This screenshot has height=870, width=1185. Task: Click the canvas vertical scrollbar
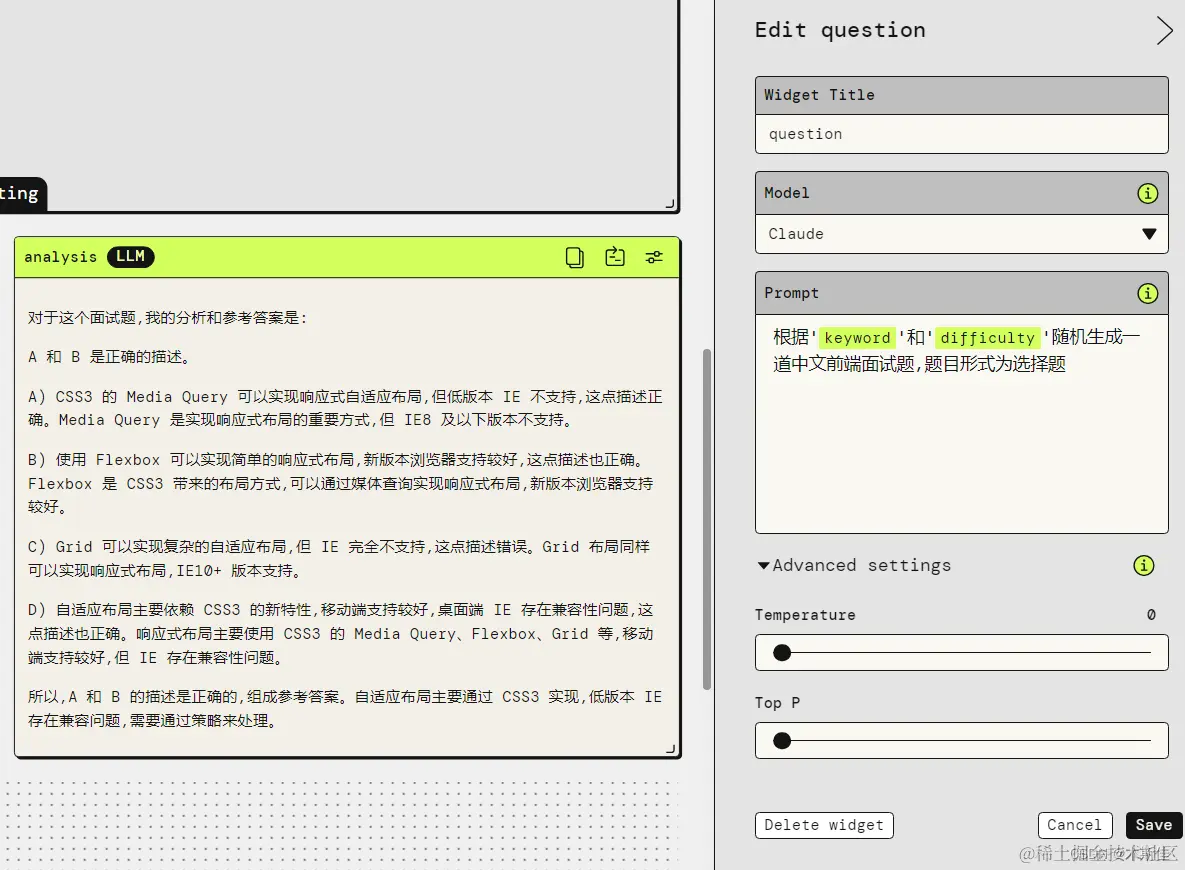tap(707, 519)
